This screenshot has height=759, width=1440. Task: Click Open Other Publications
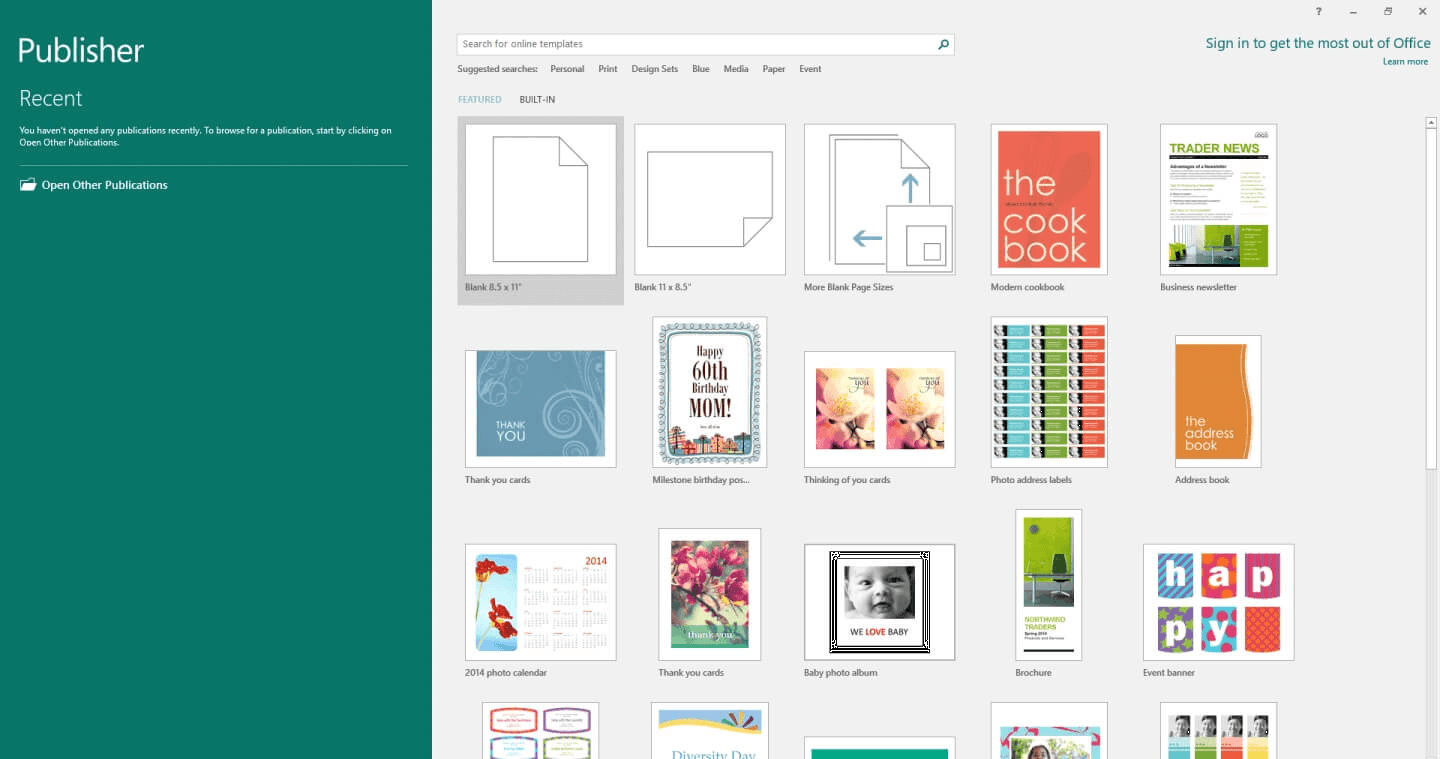point(103,184)
